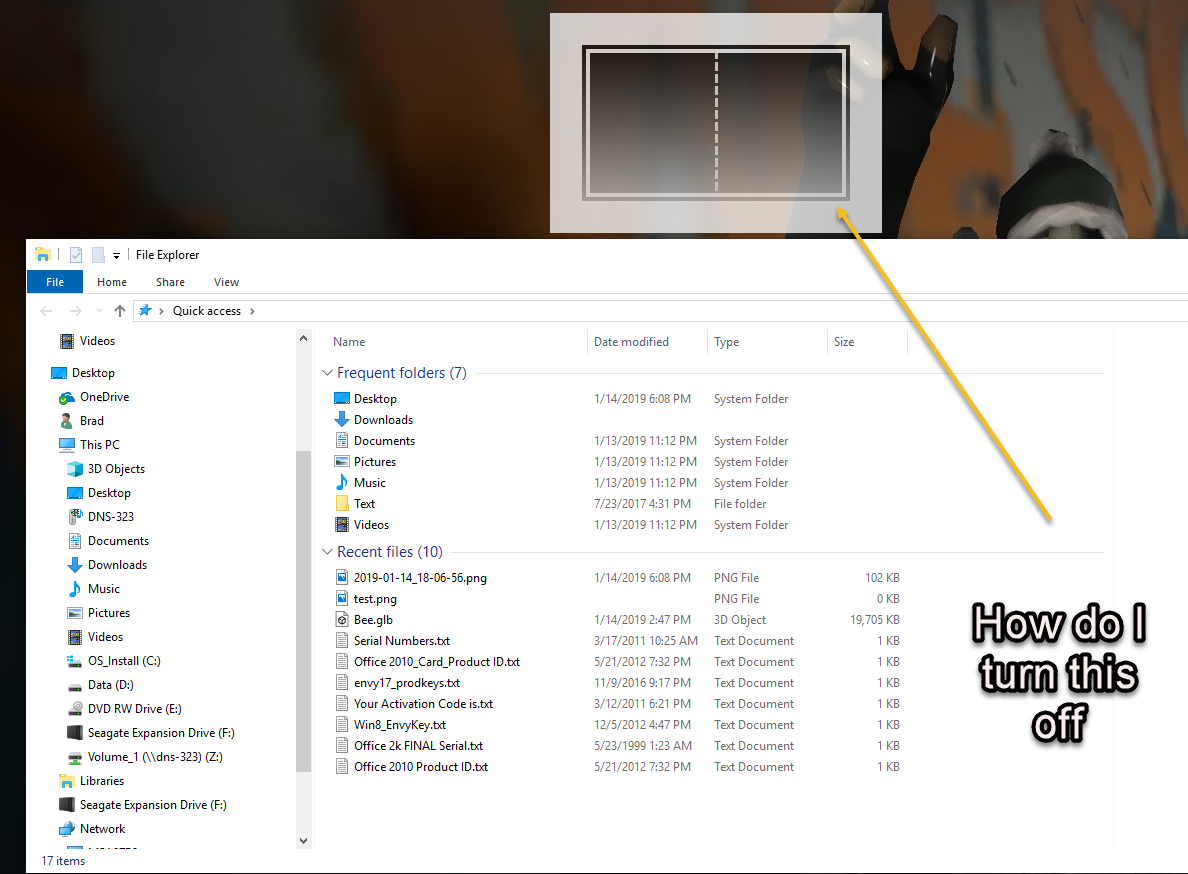
Task: Select the Documents frequent folder
Action: click(x=384, y=441)
